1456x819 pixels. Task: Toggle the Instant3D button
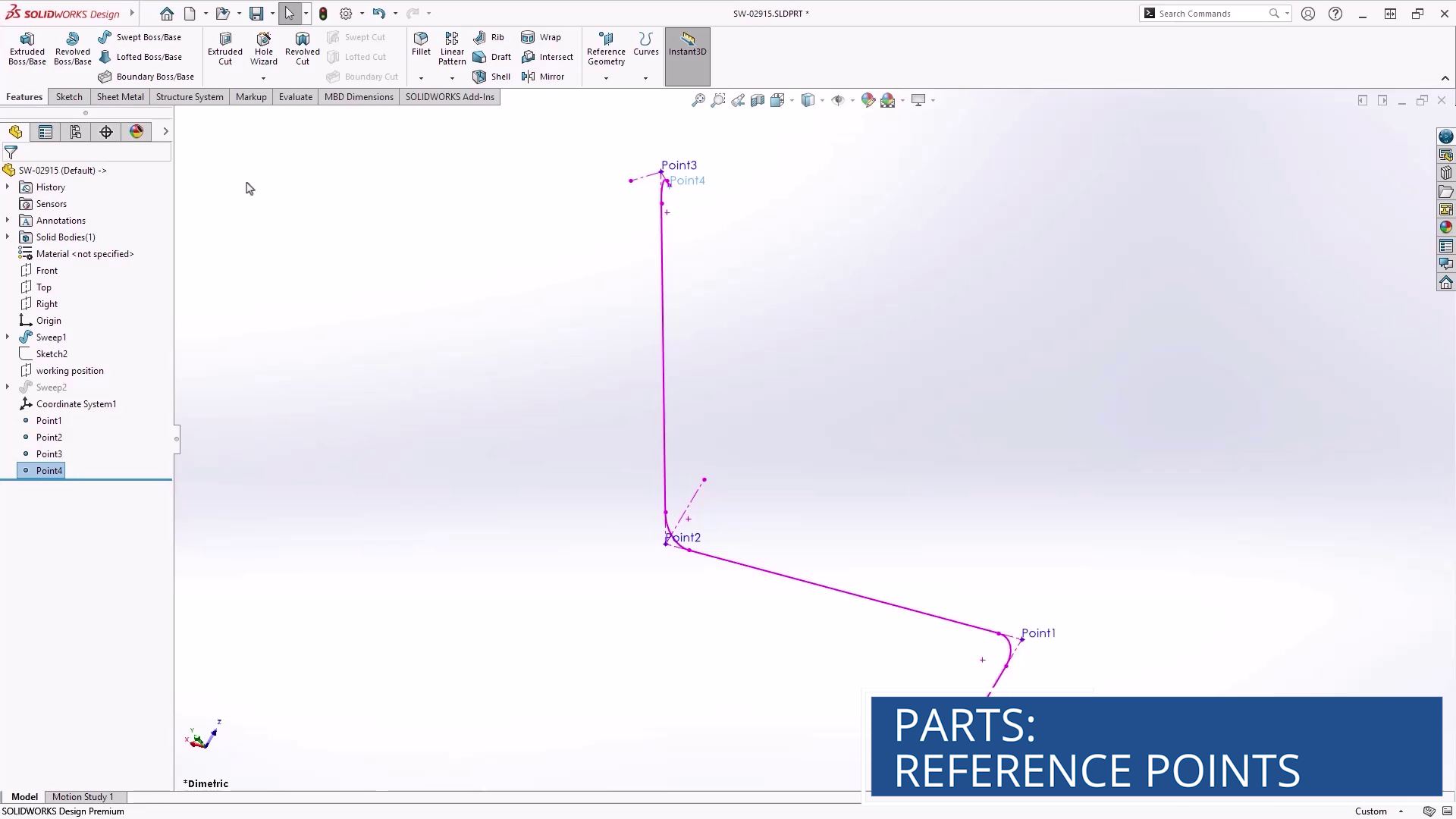pos(687,44)
